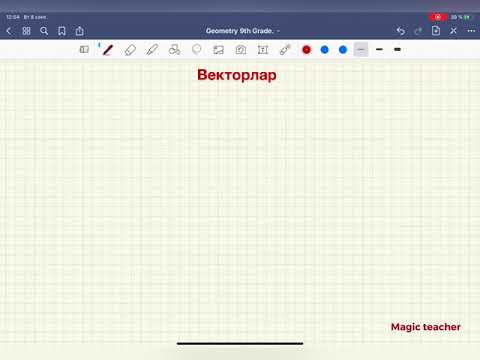Open the search tool
The image size is (480, 360).
coord(44,31)
